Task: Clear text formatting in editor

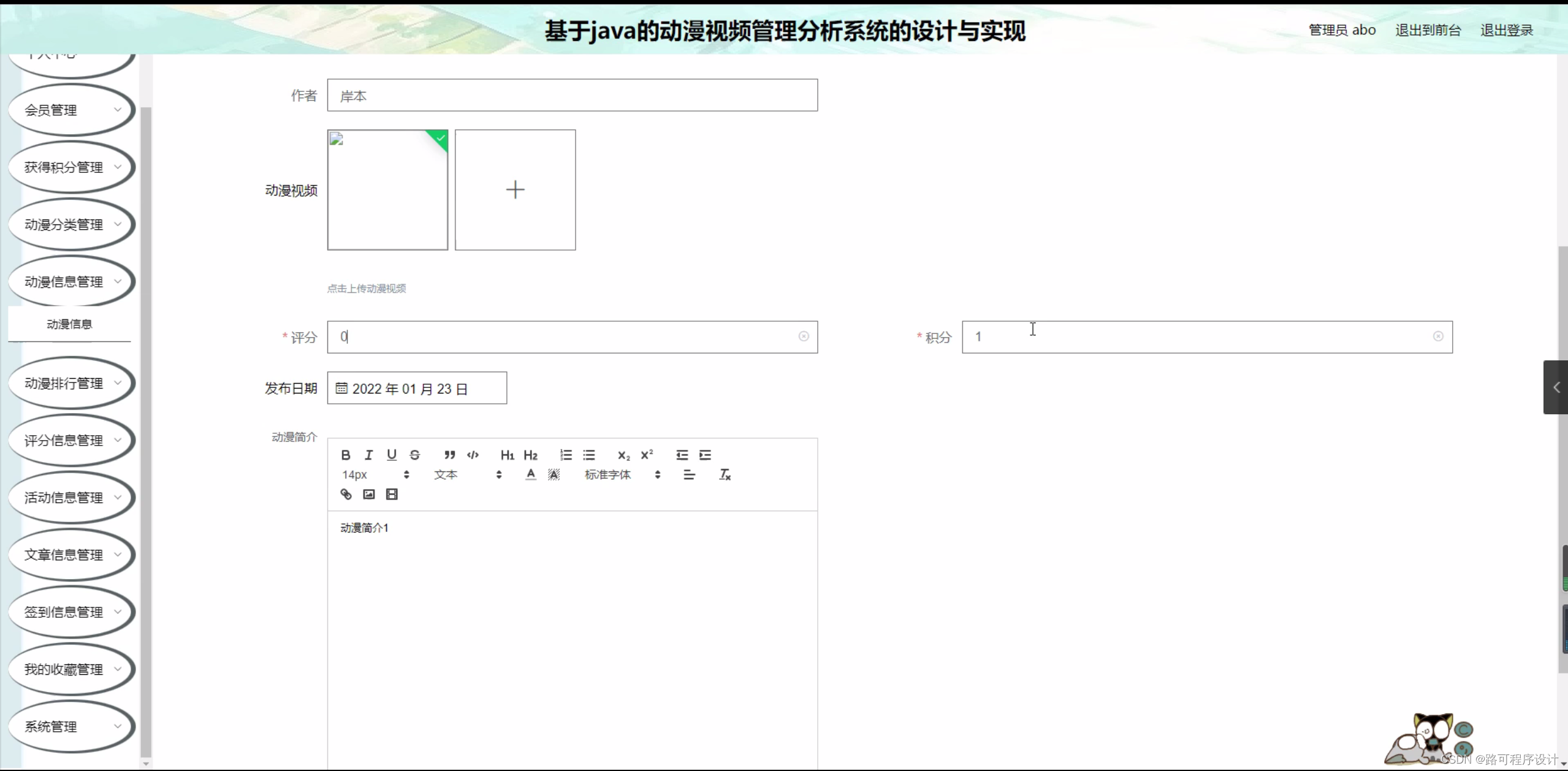Action: 725,474
